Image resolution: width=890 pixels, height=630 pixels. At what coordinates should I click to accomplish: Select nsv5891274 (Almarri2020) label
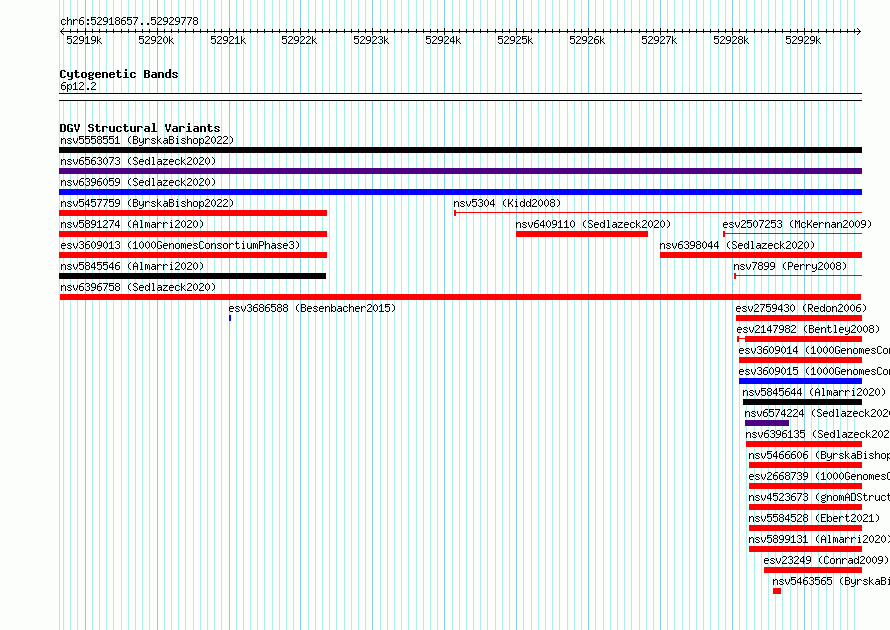pyautogui.click(x=132, y=224)
